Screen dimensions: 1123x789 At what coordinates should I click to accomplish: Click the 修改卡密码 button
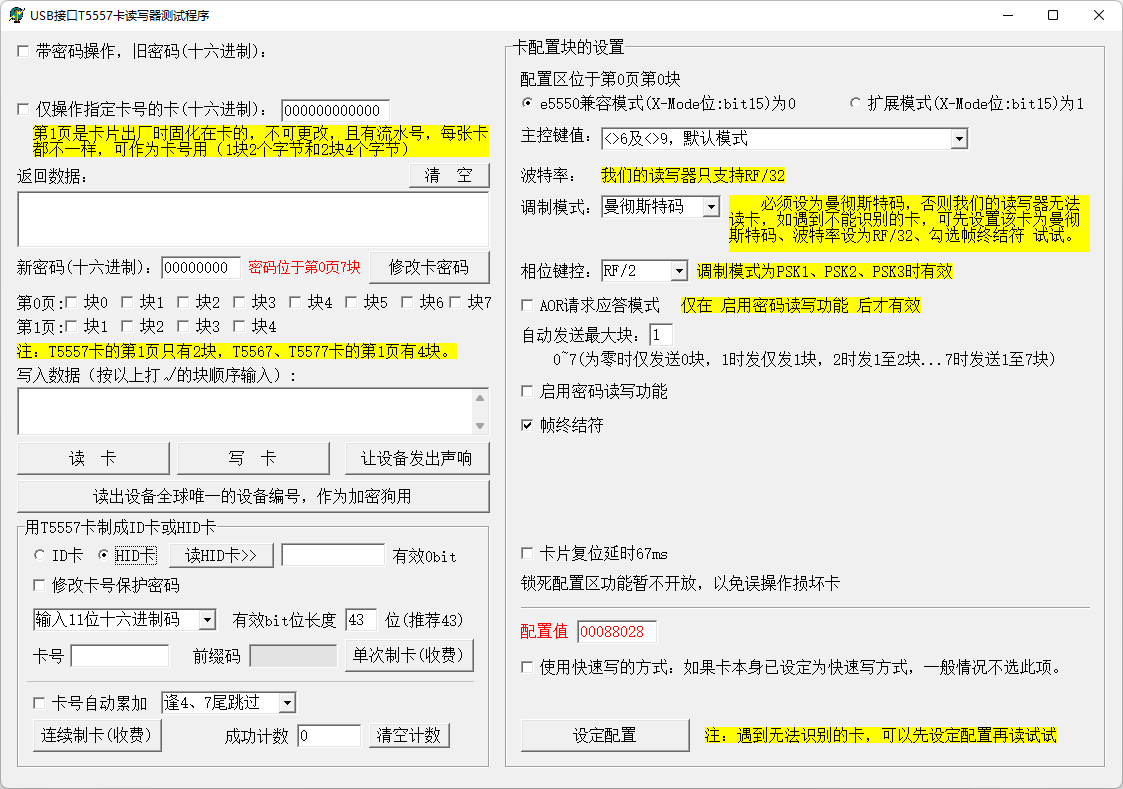tap(429, 267)
